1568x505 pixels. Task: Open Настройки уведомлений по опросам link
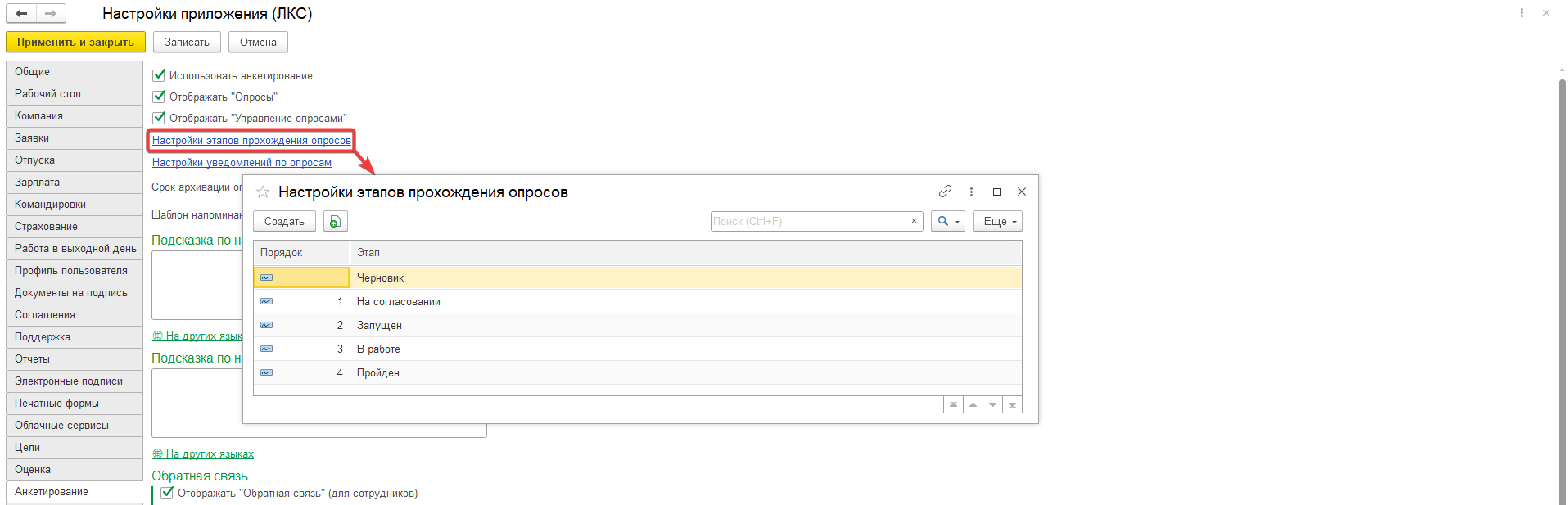(x=242, y=163)
